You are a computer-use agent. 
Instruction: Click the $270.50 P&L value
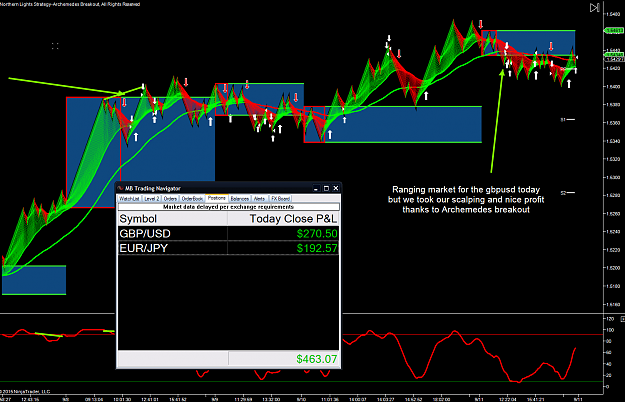(x=317, y=234)
